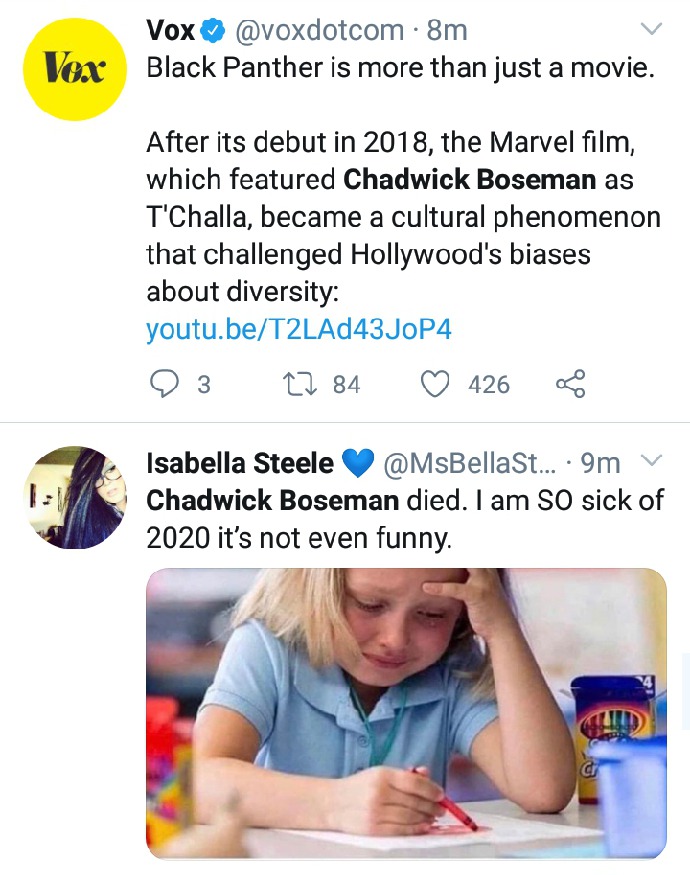Click the Isabella Steele display name
Viewport: 690px width, 875px height.
240,463
